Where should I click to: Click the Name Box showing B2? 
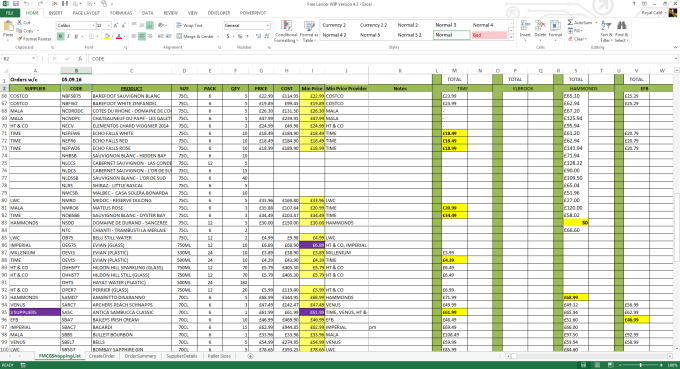[19, 59]
